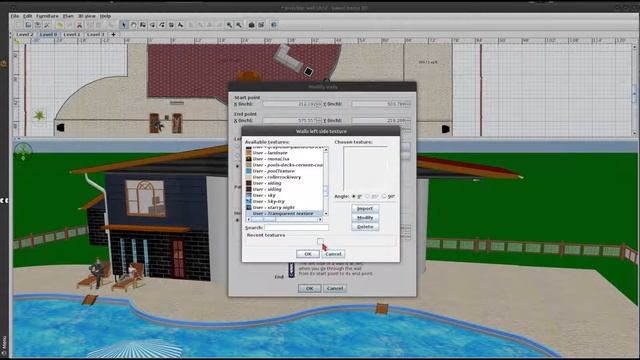Switch to the Level 1 tab
The width and height of the screenshot is (640, 360).
(72, 35)
